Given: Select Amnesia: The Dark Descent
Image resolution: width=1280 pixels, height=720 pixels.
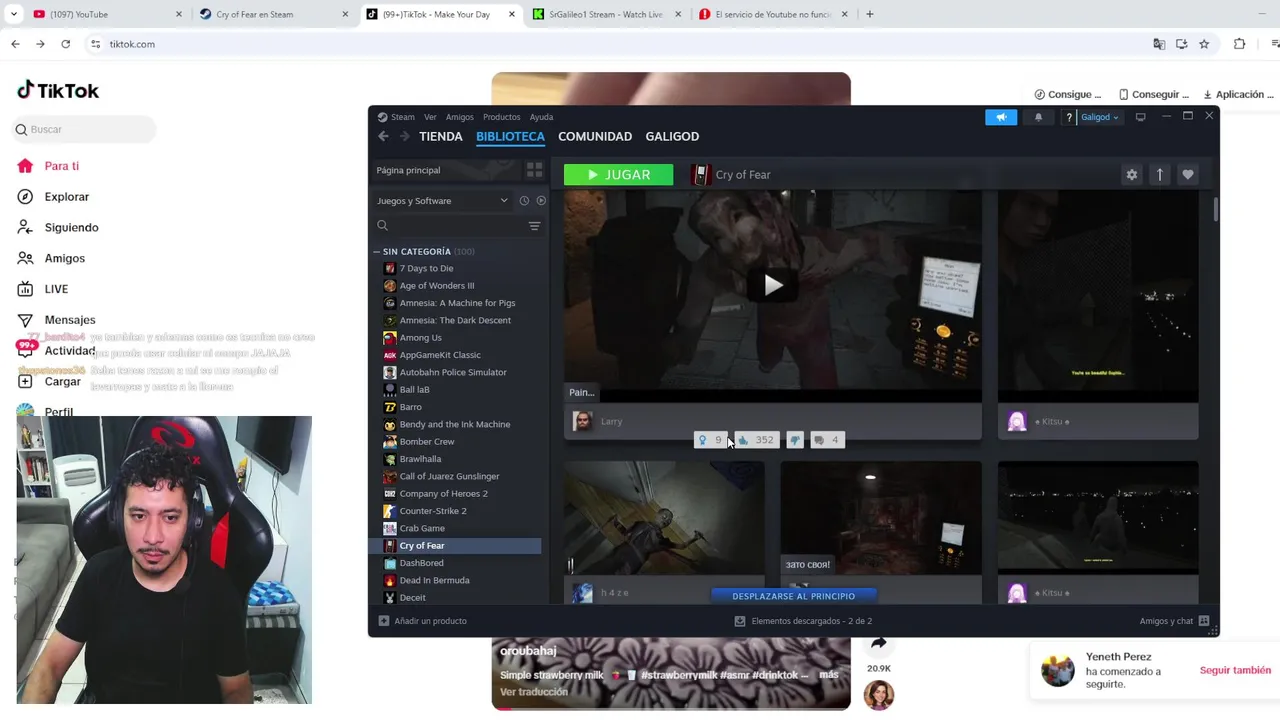Looking at the screenshot, I should tap(455, 320).
